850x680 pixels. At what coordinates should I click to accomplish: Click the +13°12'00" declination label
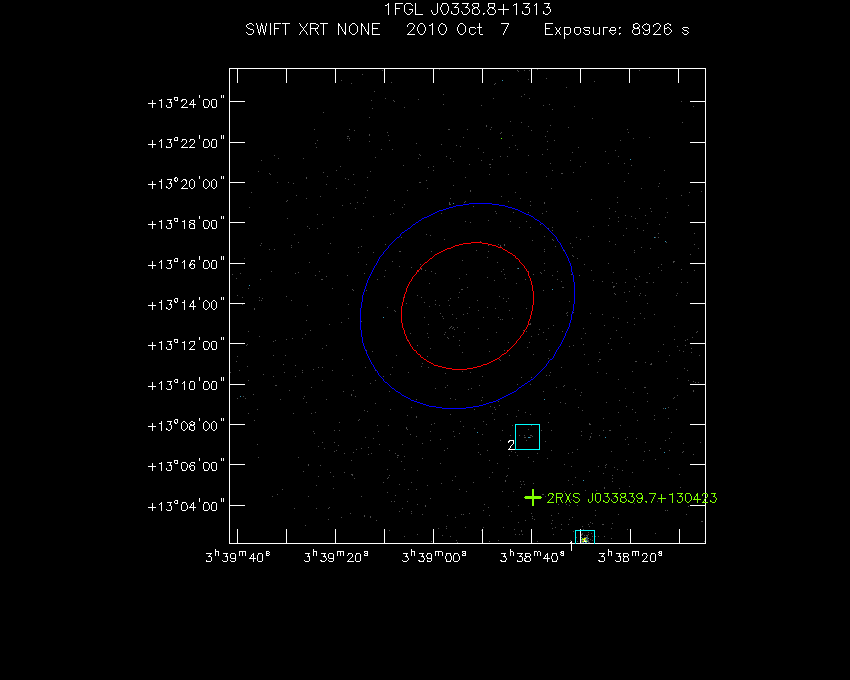[186, 345]
